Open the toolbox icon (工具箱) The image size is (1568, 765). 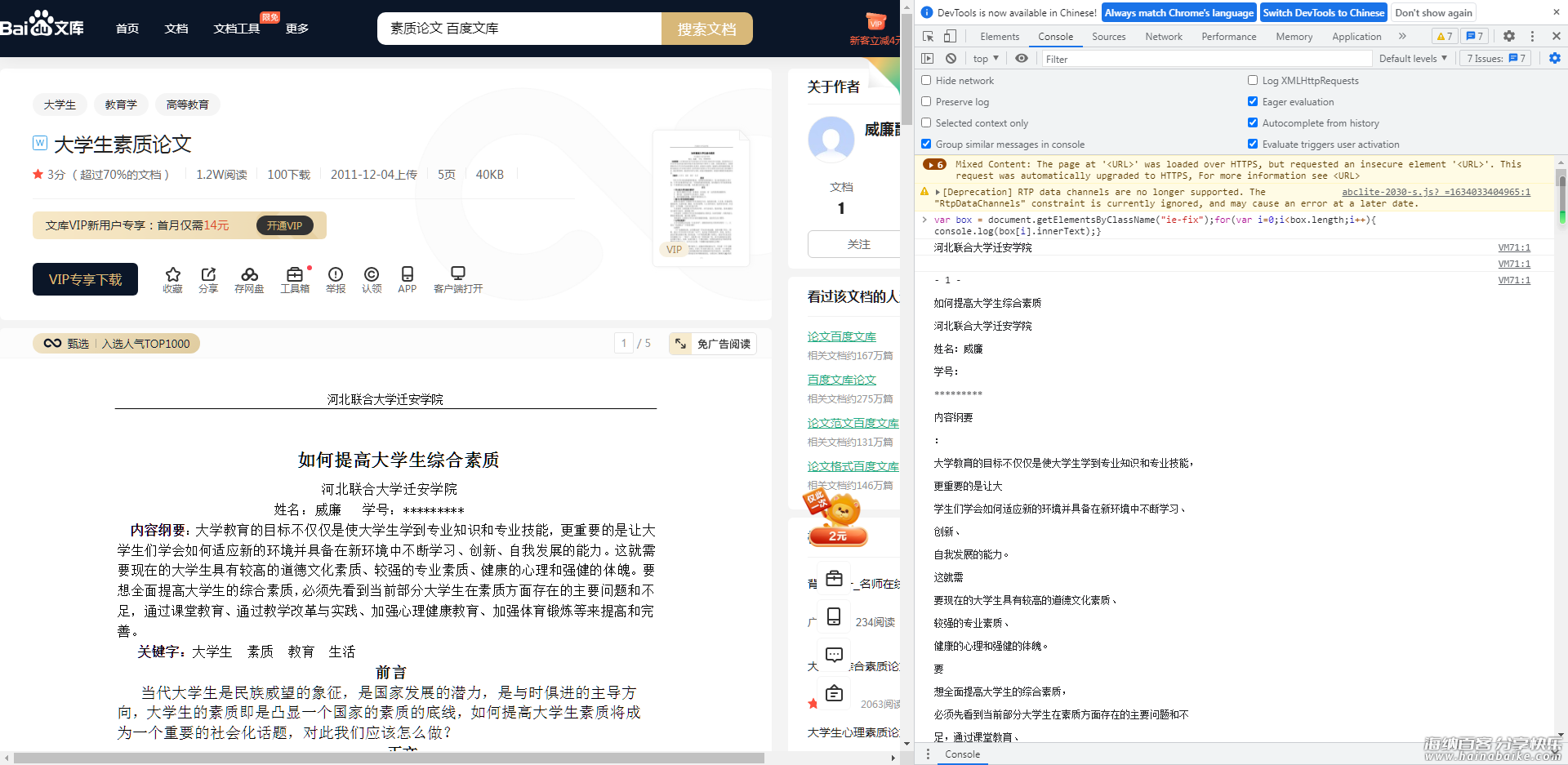pyautogui.click(x=295, y=274)
